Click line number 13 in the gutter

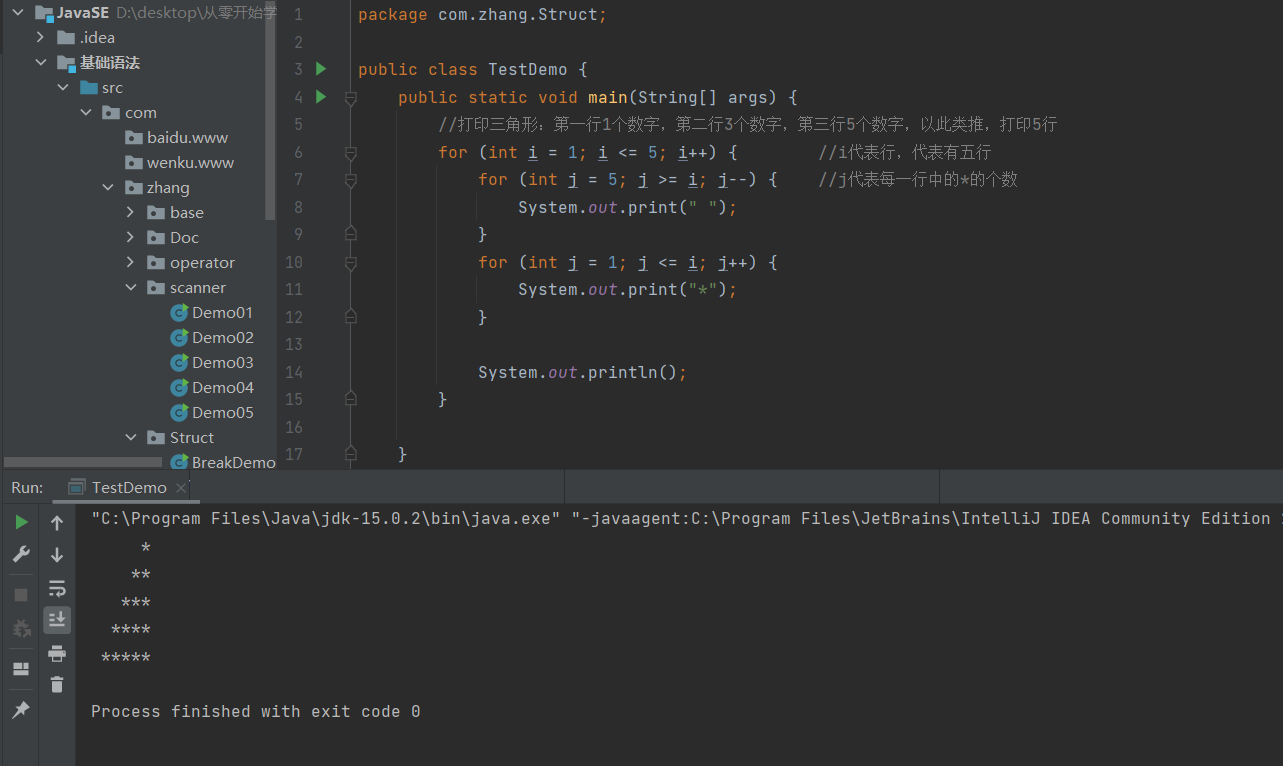tap(293, 344)
